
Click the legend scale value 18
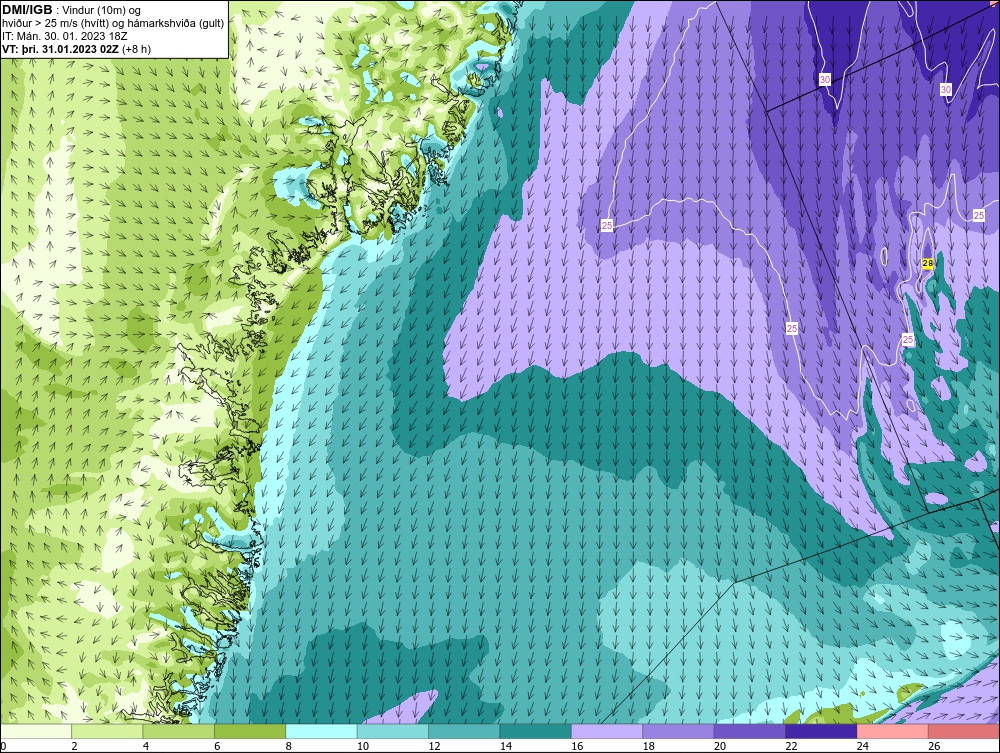click(649, 746)
